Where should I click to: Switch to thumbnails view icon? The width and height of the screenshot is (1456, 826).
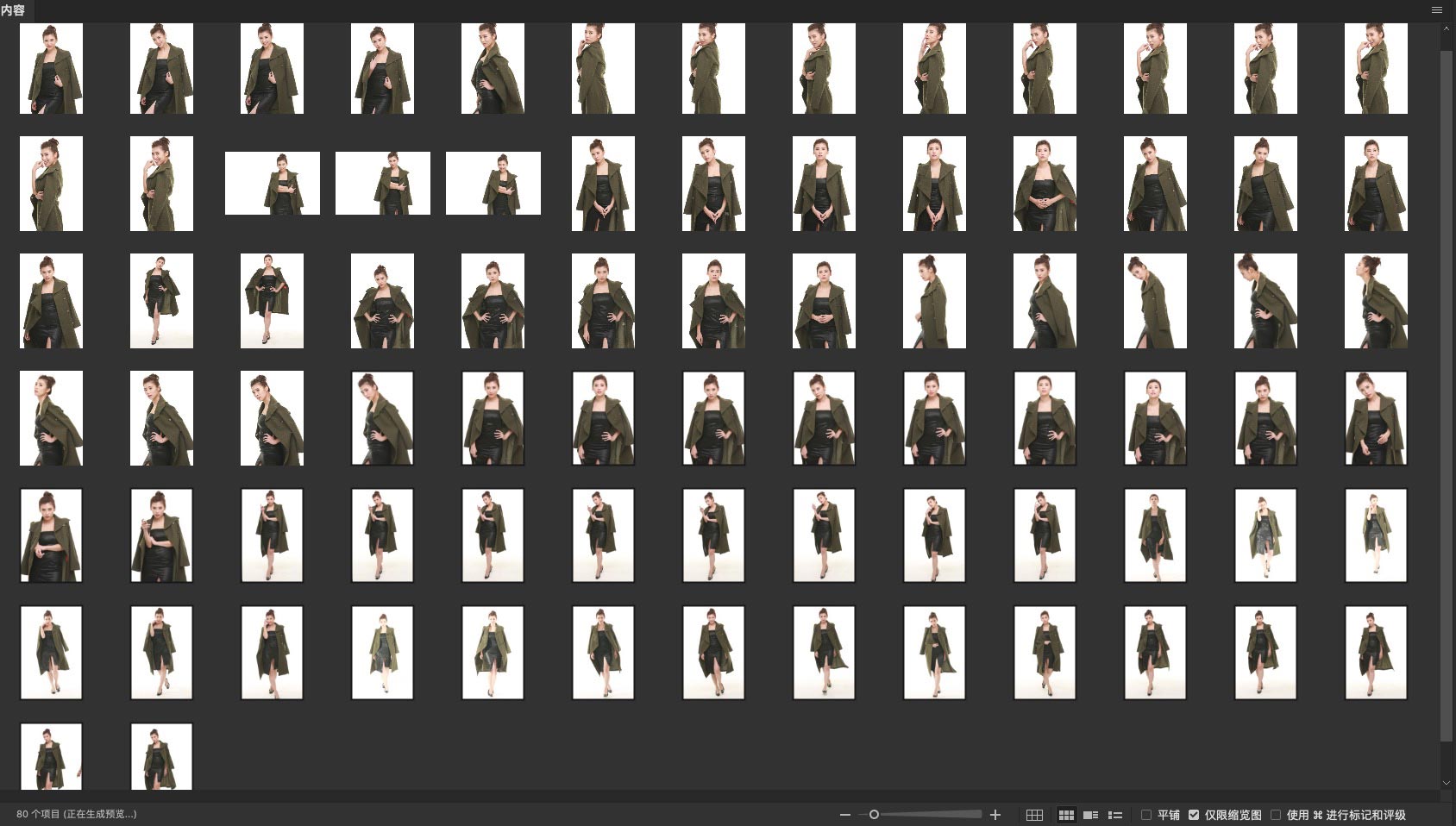pos(1066,815)
